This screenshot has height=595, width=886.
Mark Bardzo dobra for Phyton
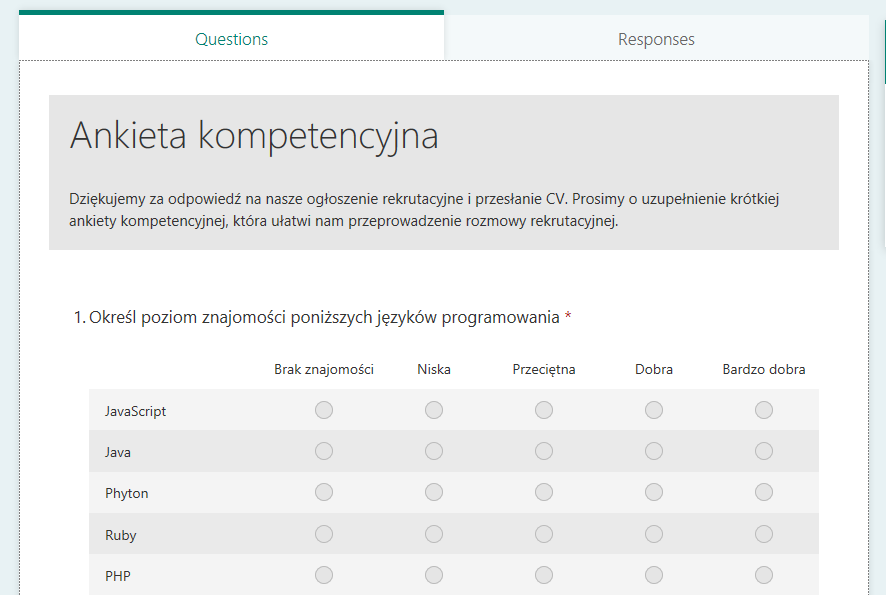coord(764,492)
